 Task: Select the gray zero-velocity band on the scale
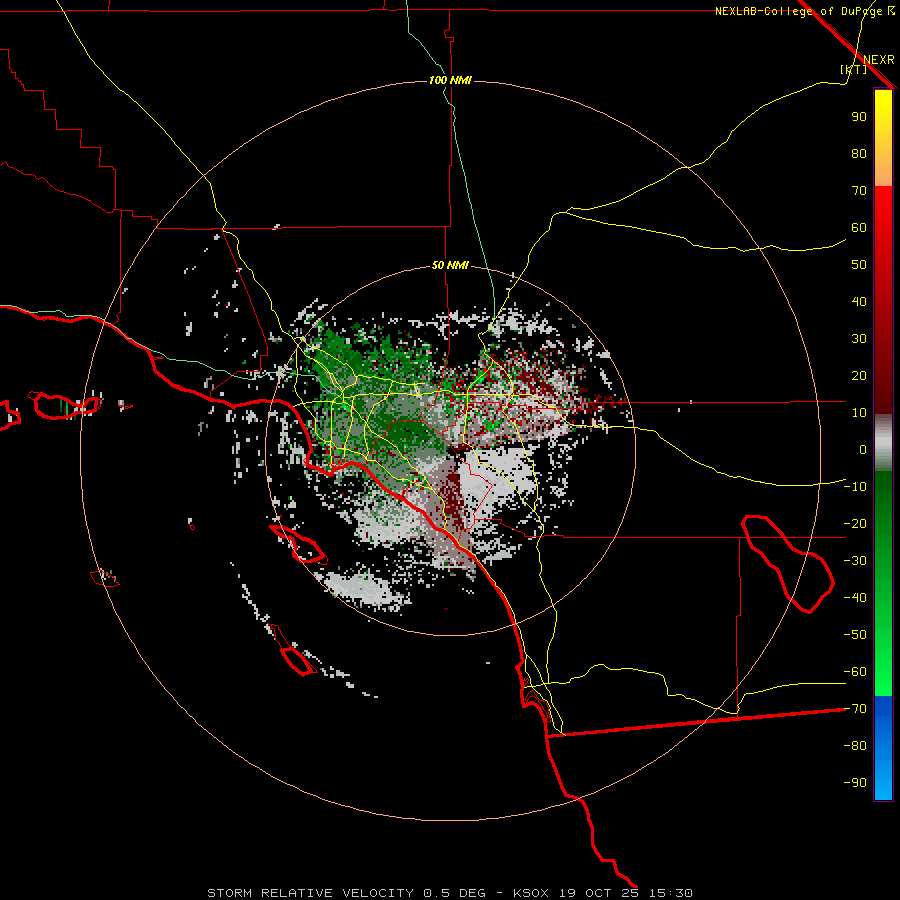[x=883, y=442]
